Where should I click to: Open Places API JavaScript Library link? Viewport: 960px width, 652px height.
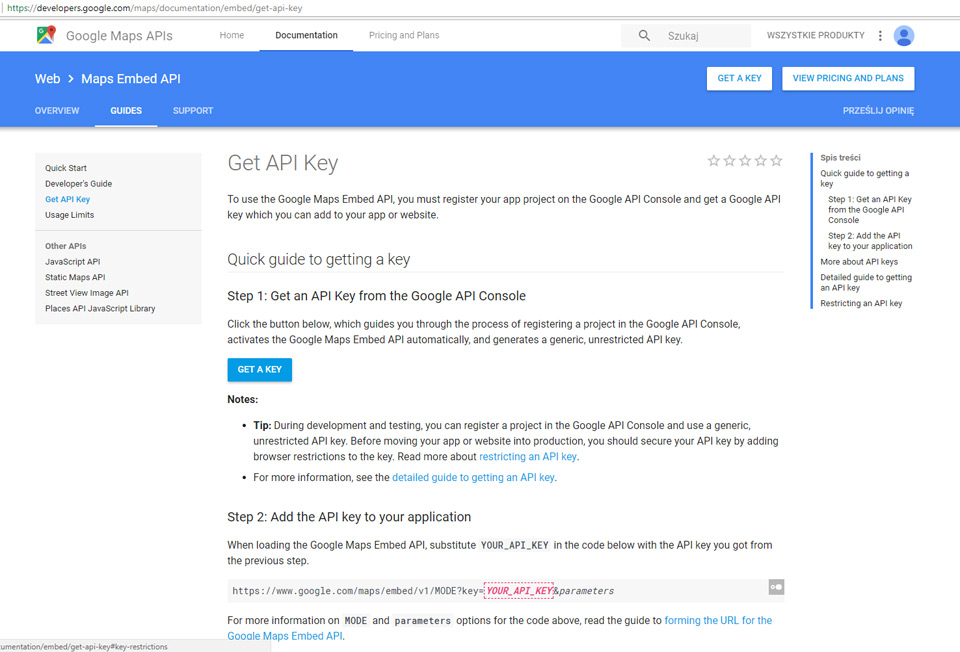click(x=100, y=309)
